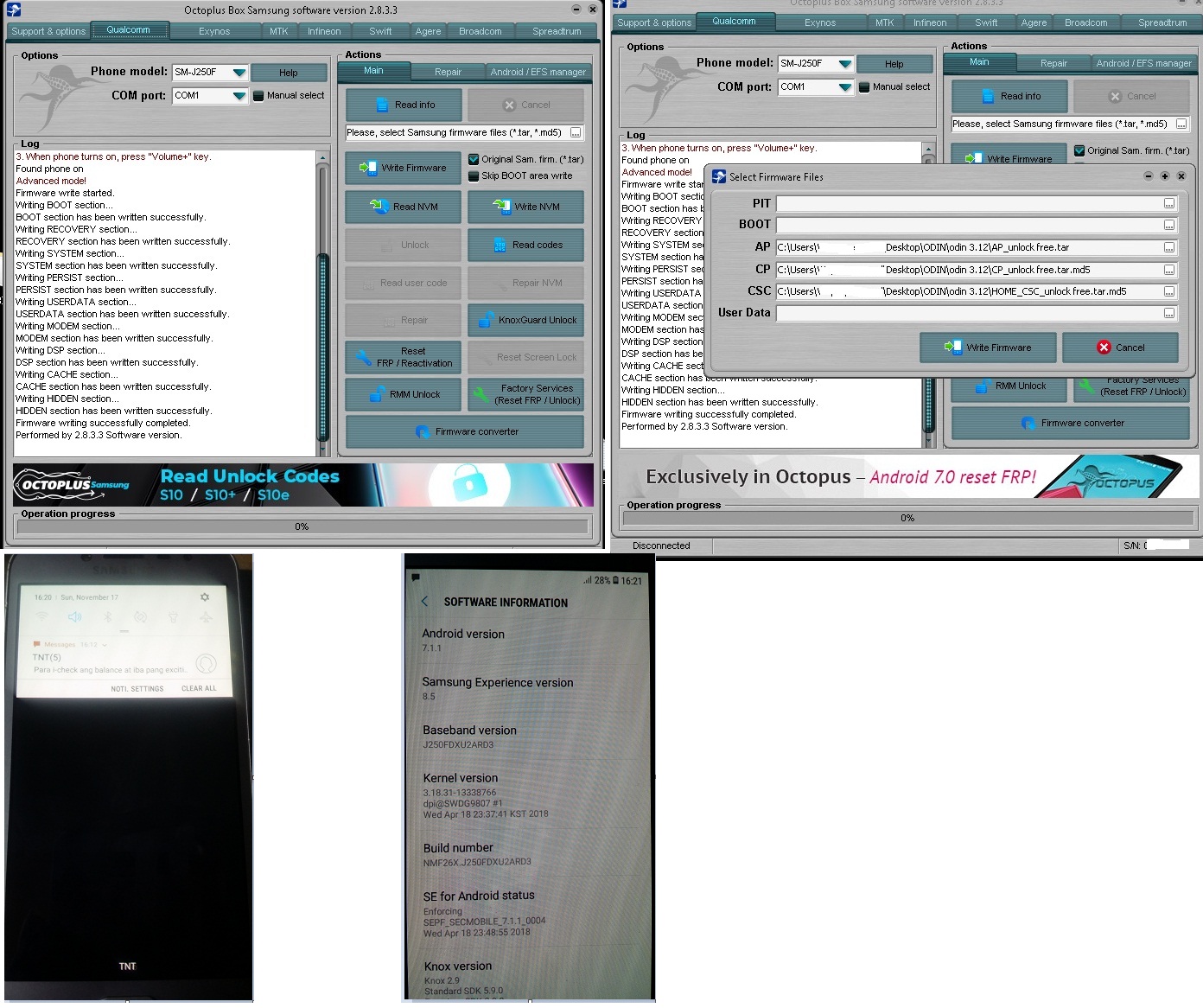Tap Wi-Fi quick toggle in phone notification panel
Screen dimensions: 1203x1008
point(42,617)
